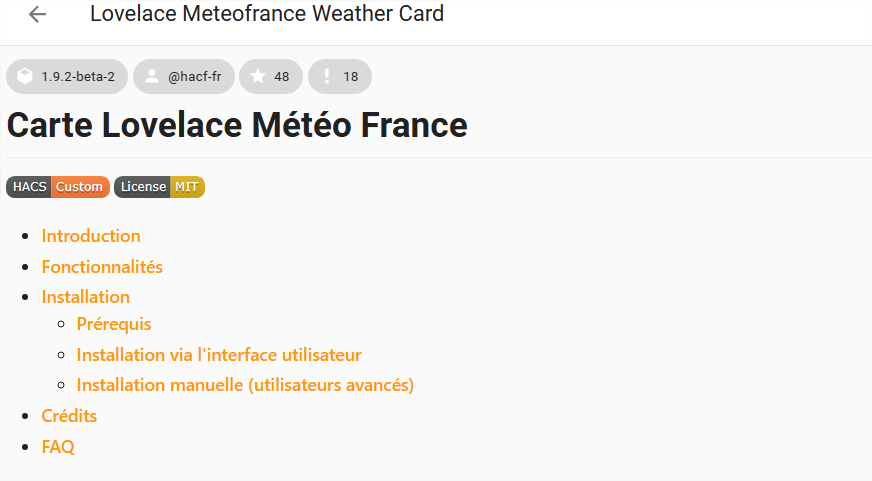Click the License MIT badge
Screen dimensions: 872x481
pos(160,187)
